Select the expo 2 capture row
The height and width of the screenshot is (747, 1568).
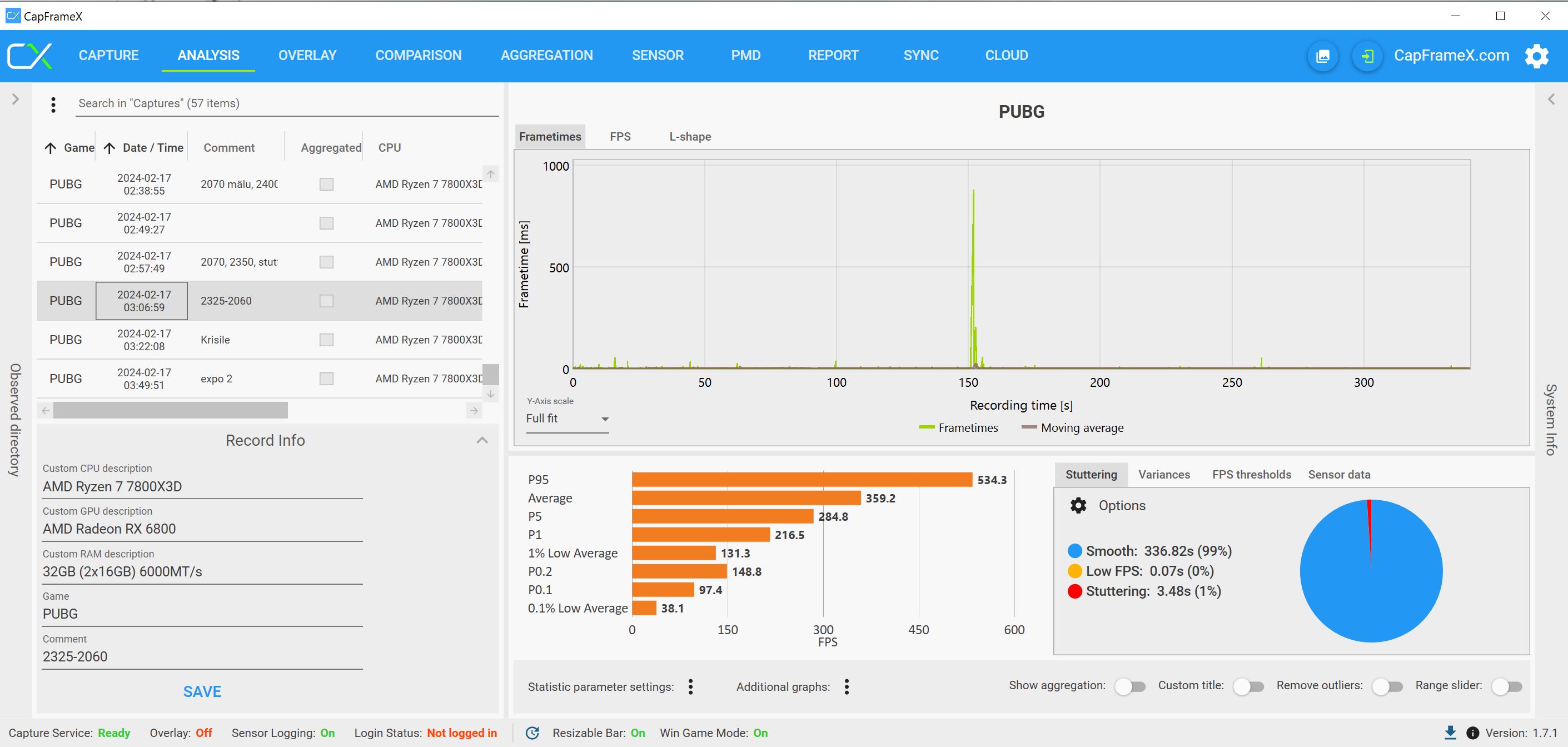point(260,379)
